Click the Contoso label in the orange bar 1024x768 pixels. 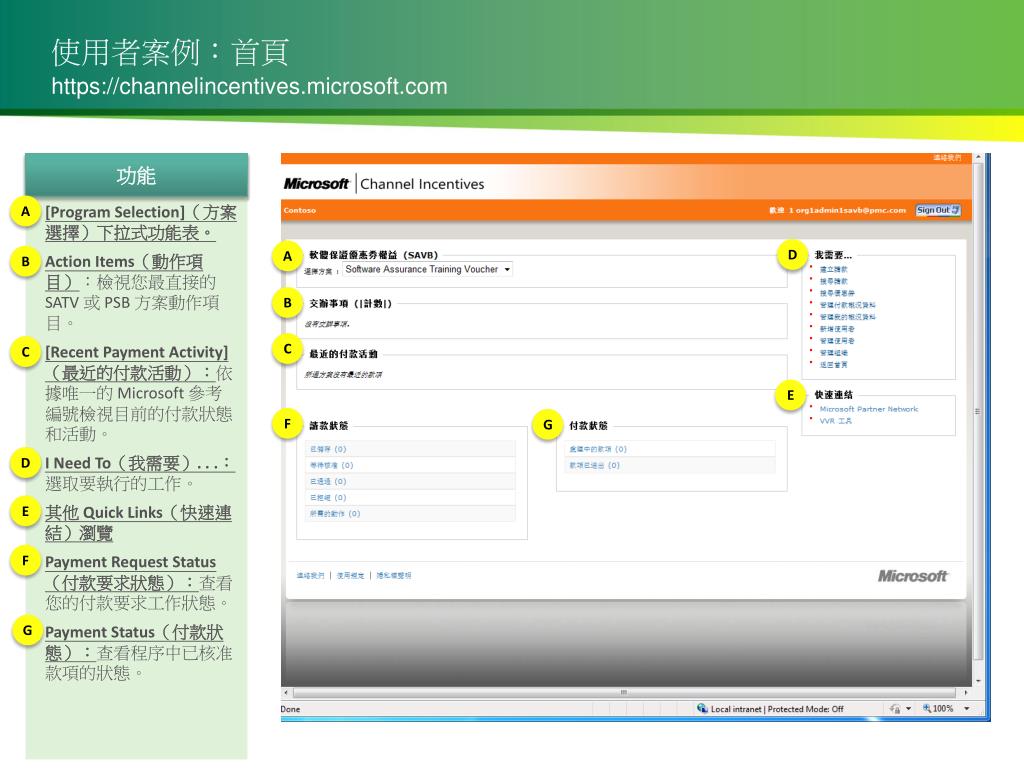300,210
